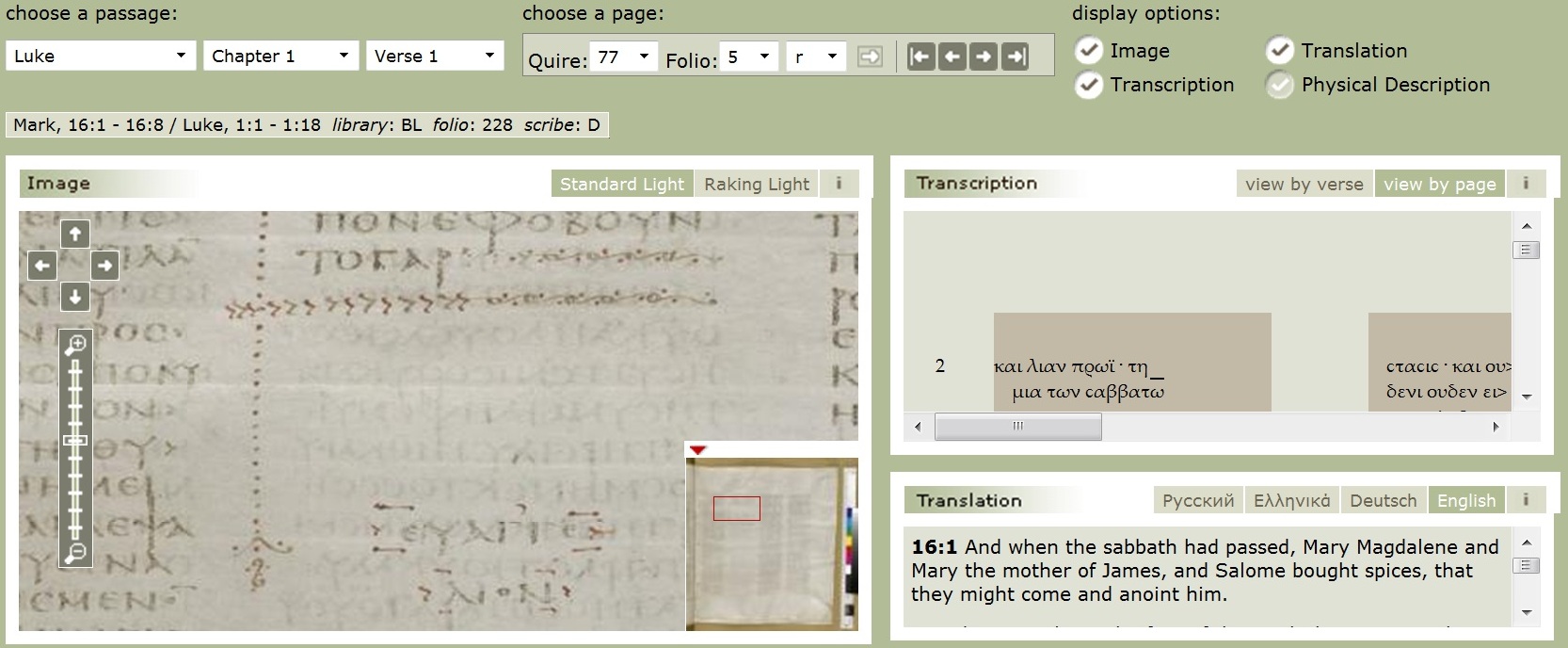This screenshot has width=1568, height=648.
Task: Switch to the Standard Light tab
Action: tap(622, 184)
